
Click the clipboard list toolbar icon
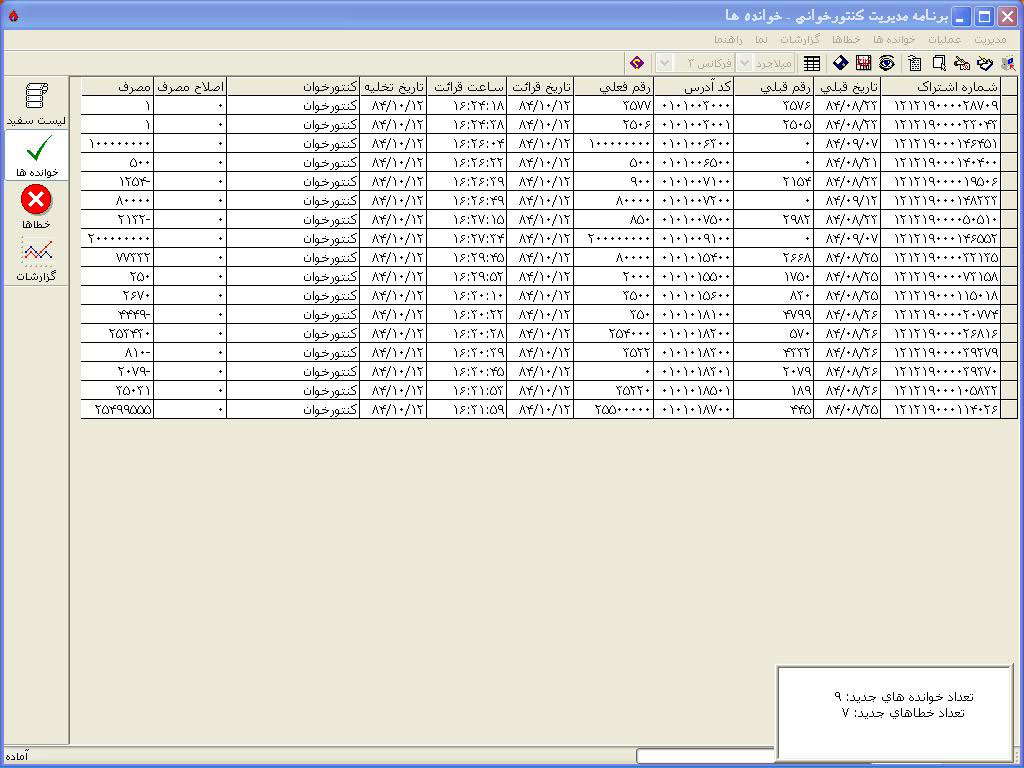(914, 63)
